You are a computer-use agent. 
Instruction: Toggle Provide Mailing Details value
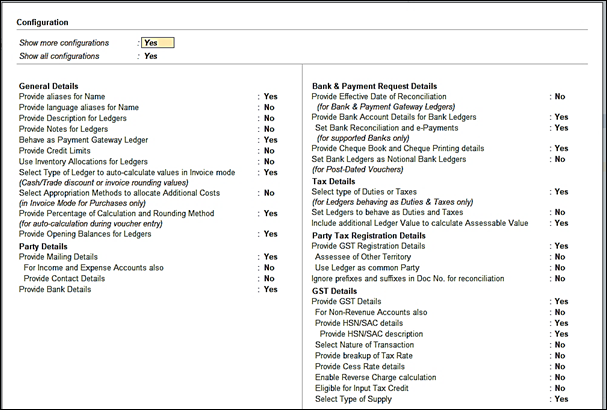coord(271,257)
